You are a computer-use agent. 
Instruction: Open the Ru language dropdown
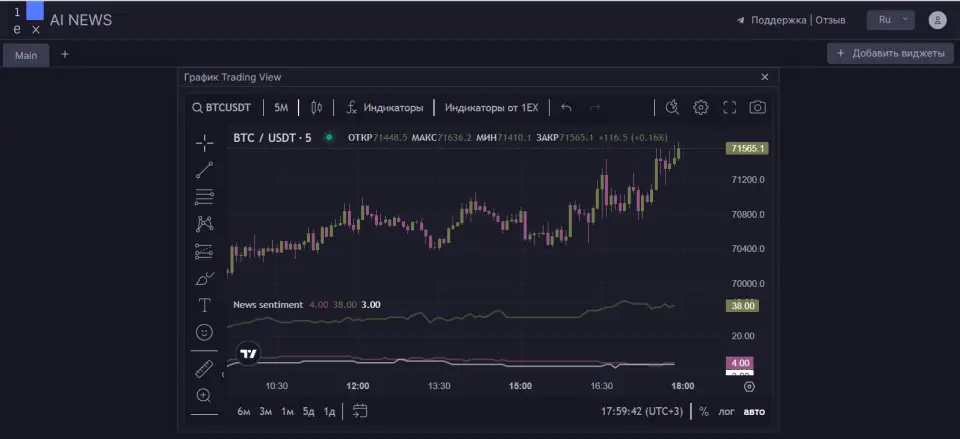coord(891,20)
